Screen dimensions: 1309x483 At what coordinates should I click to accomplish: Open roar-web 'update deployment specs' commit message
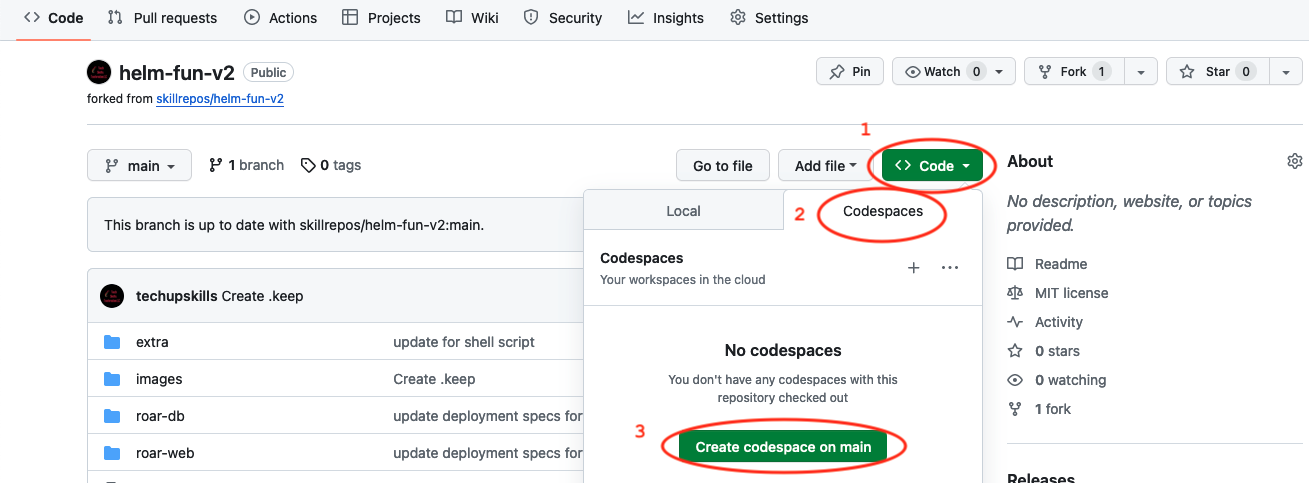(x=488, y=453)
